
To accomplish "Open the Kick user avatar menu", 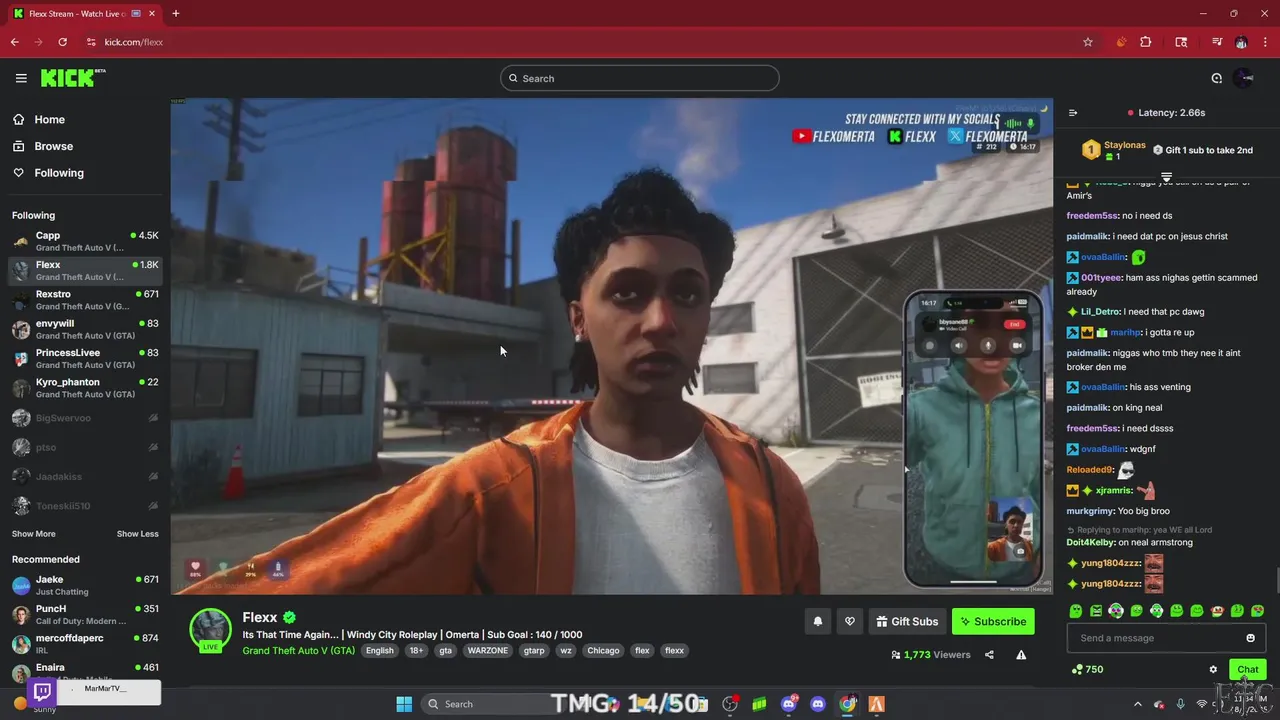I will [x=1243, y=78].
